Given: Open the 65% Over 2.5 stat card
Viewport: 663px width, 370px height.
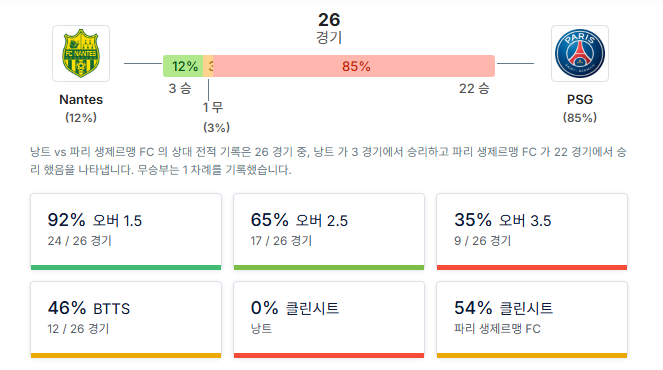Looking at the screenshot, I should coord(329,232).
